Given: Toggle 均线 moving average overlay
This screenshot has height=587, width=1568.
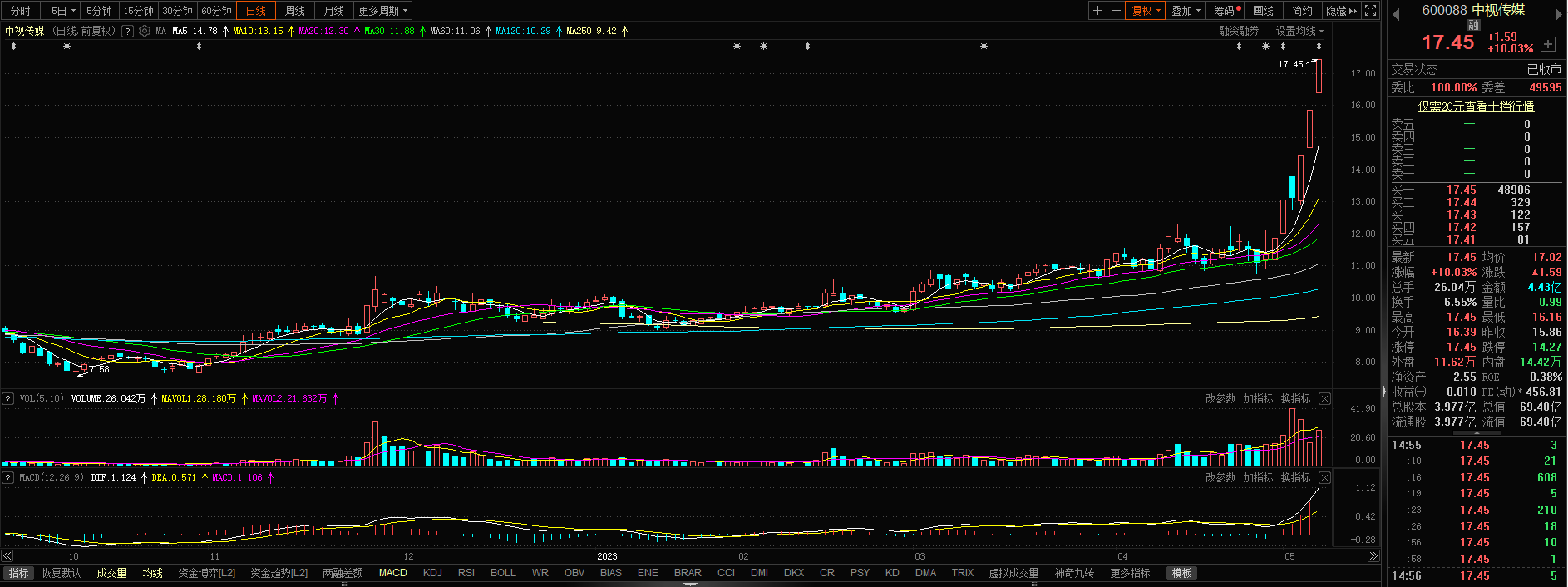Looking at the screenshot, I should (152, 573).
